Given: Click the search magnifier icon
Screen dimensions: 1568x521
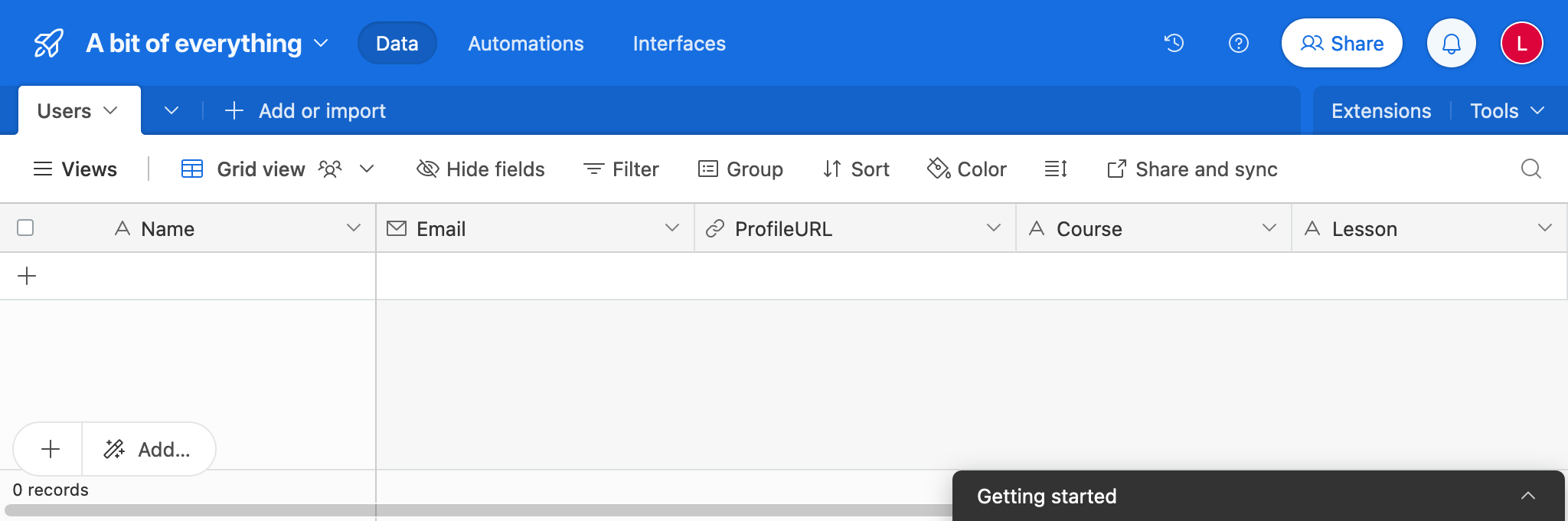Looking at the screenshot, I should 1530,169.
